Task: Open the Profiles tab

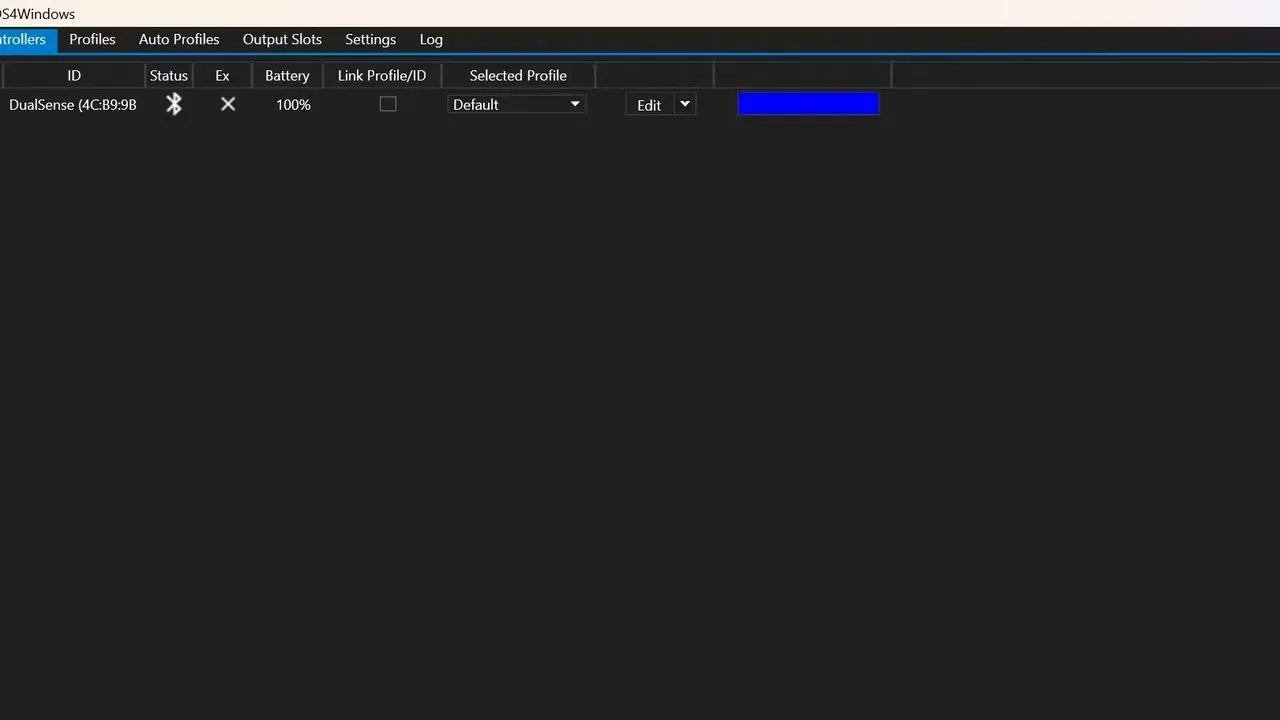Action: (92, 39)
